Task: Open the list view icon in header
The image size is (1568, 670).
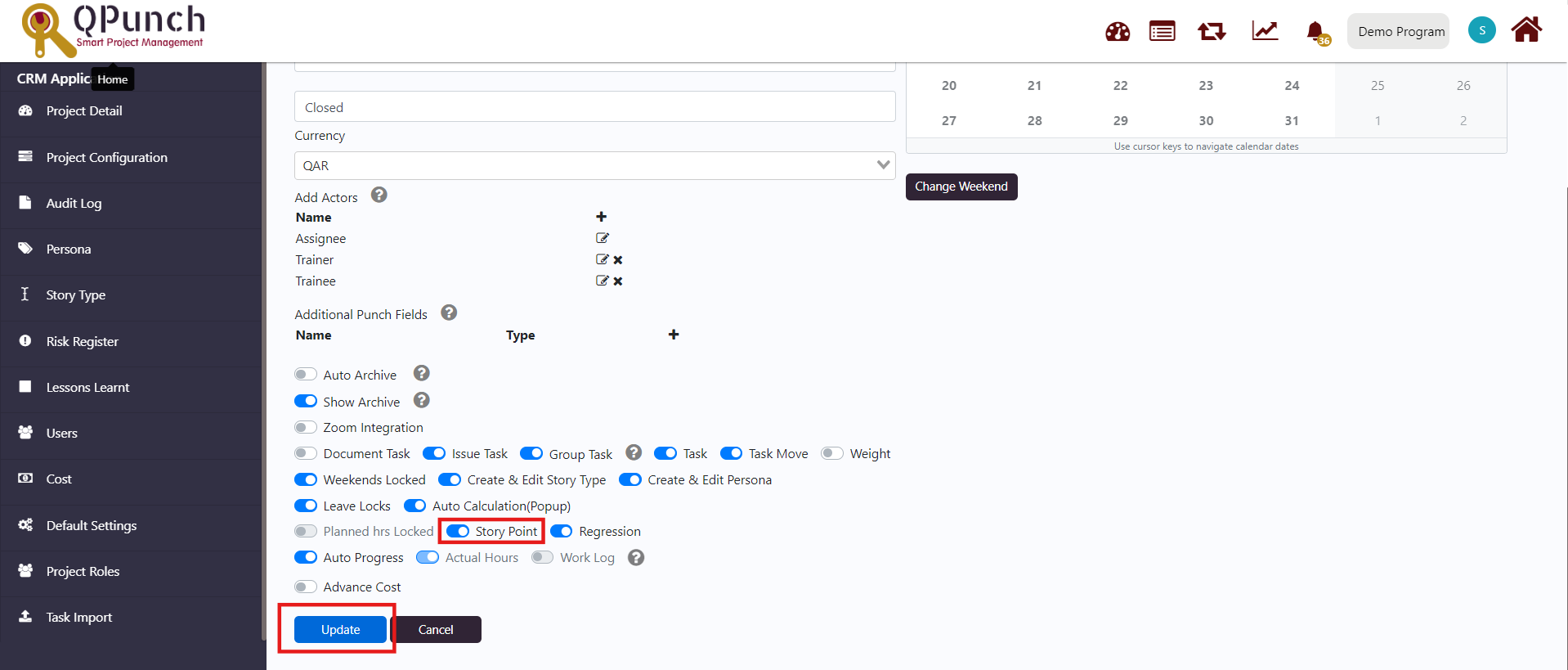Action: [x=1162, y=32]
